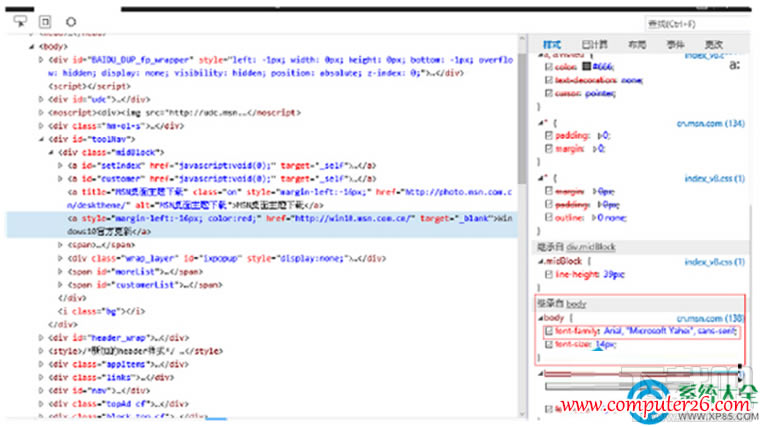761x427 pixels.
Task: Collapse the body element node
Action: pyautogui.click(x=31, y=46)
